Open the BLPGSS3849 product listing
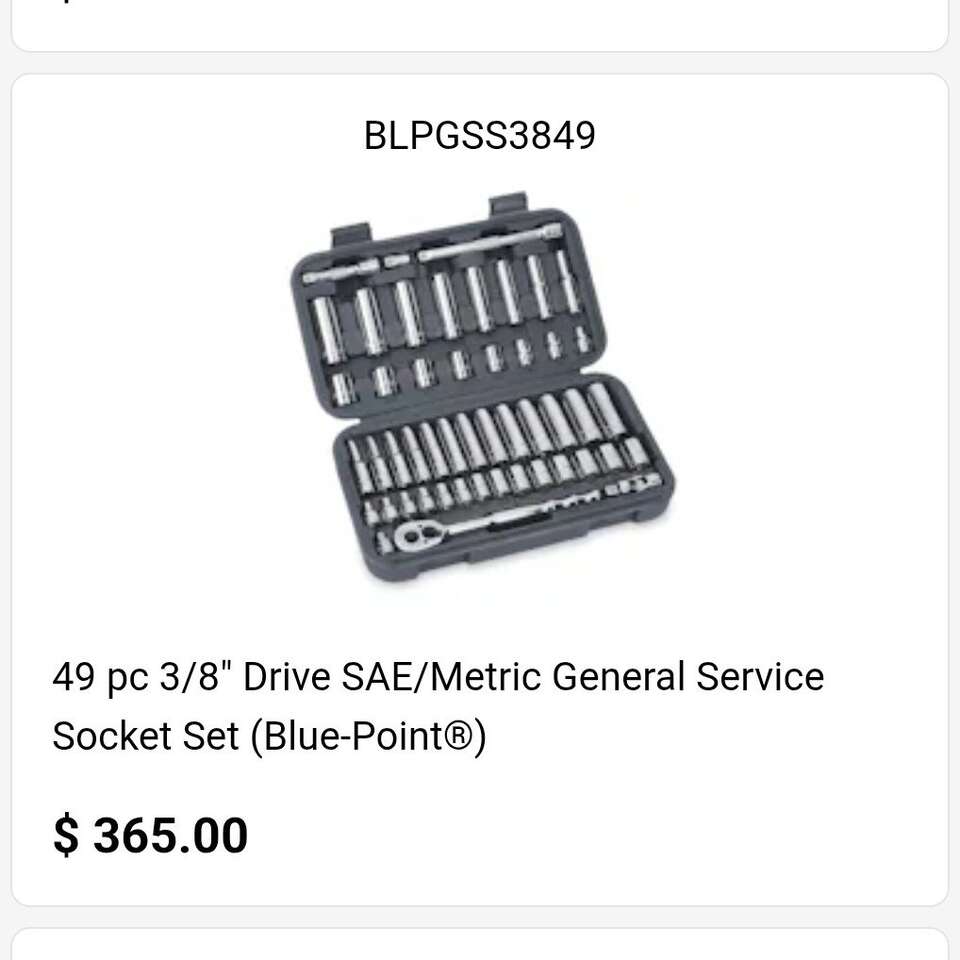 point(480,480)
